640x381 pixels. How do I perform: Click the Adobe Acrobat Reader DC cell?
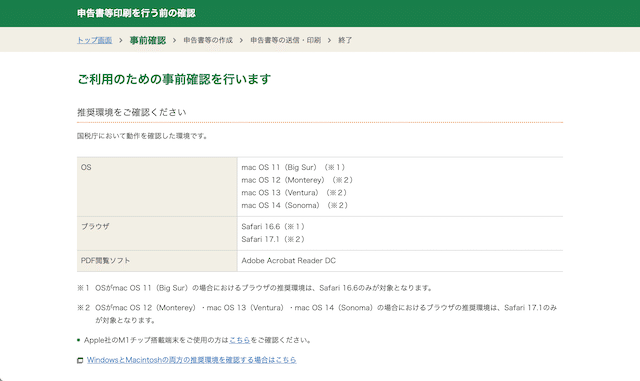tap(400, 261)
